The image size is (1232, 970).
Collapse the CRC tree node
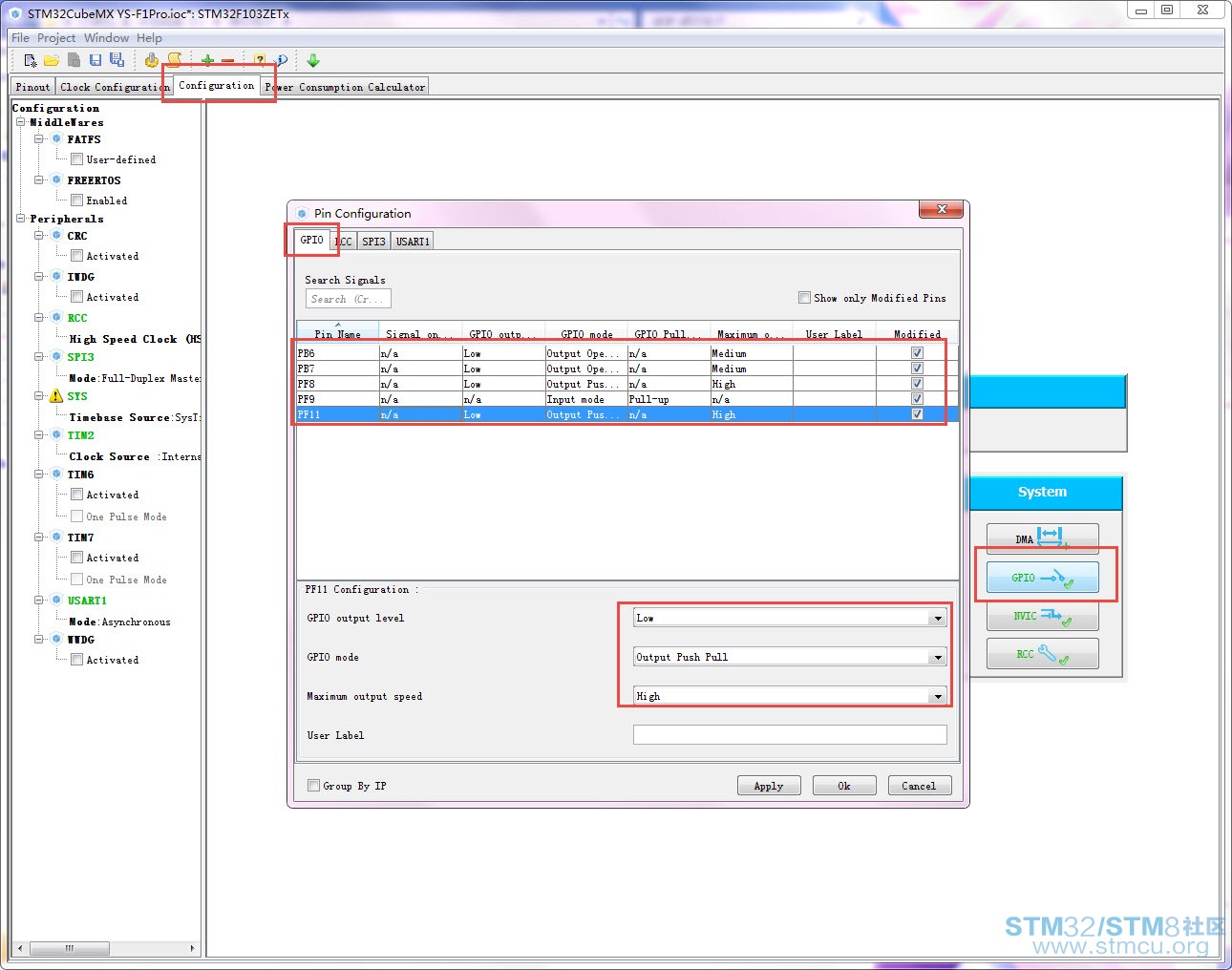pyautogui.click(x=39, y=235)
